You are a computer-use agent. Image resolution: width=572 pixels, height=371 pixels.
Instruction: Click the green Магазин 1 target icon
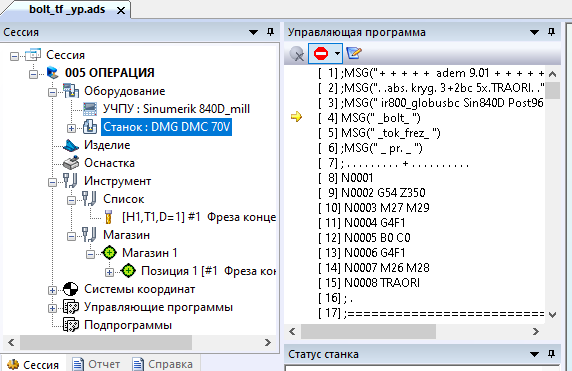tap(109, 252)
